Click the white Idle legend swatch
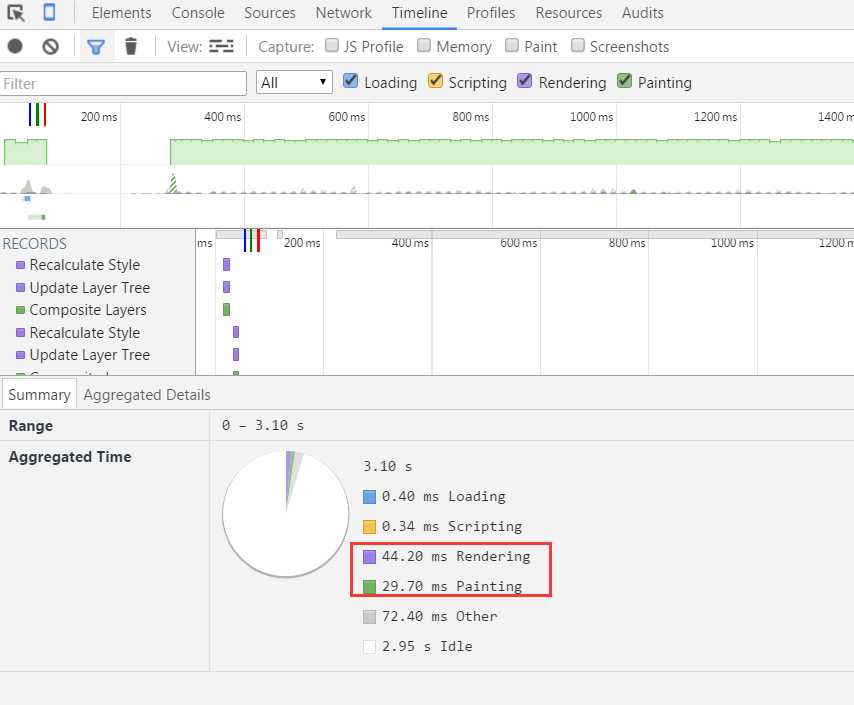 pyautogui.click(x=369, y=647)
